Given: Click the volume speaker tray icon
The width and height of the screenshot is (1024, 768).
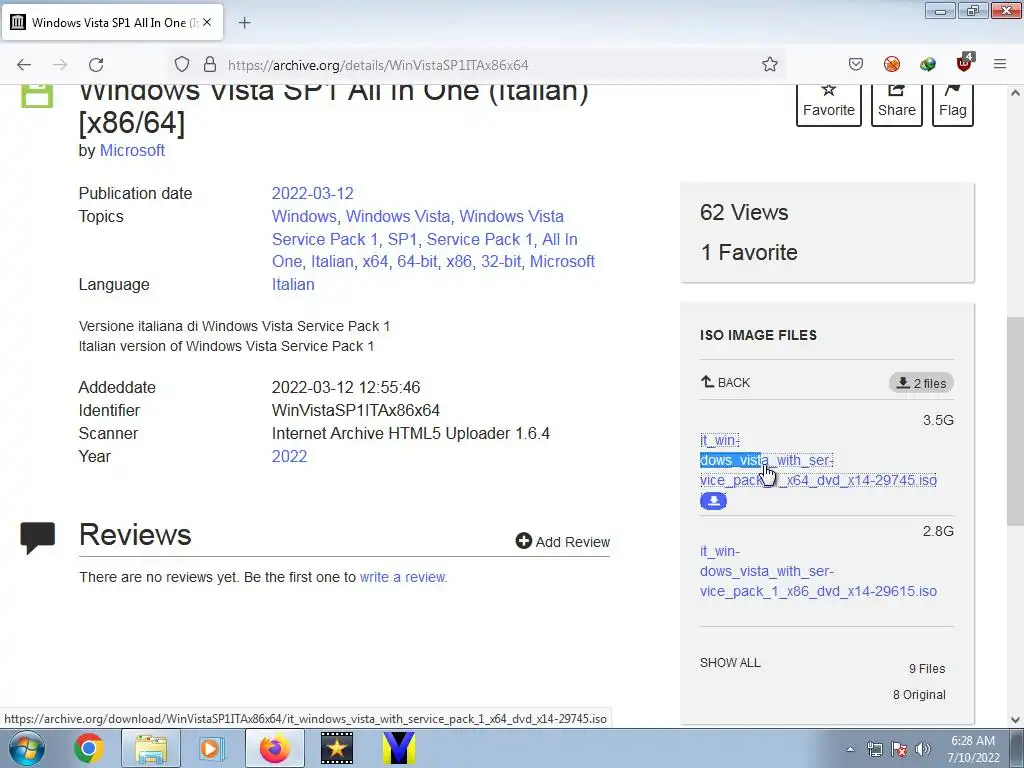Looking at the screenshot, I should [923, 749].
